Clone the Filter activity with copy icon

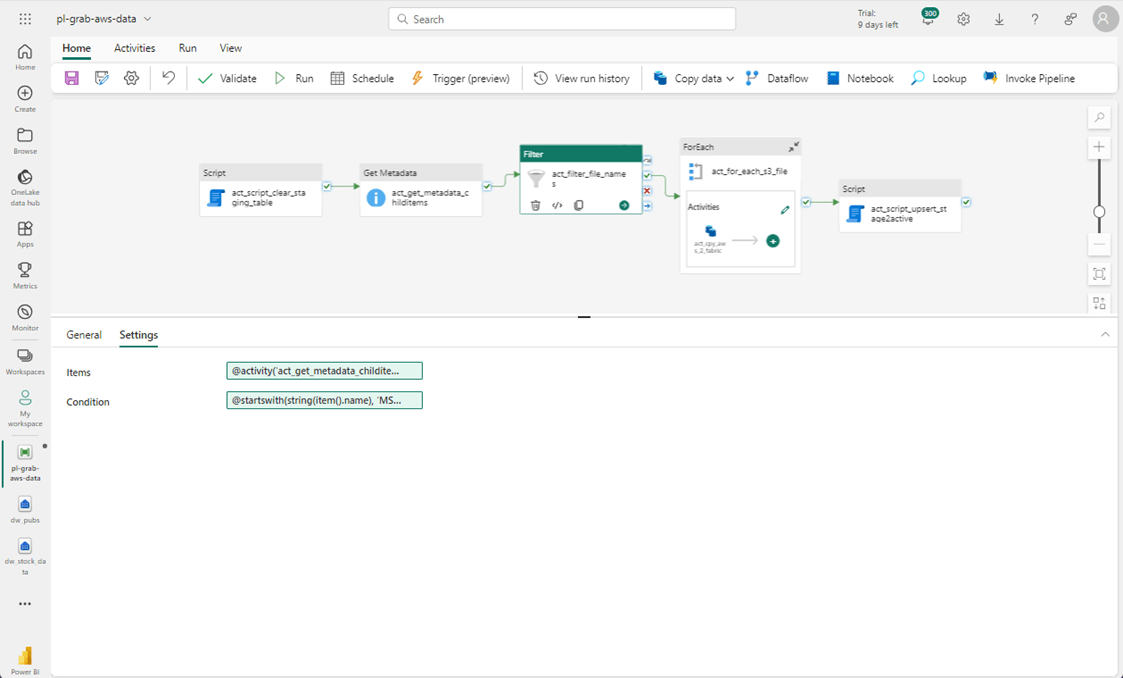pyautogui.click(x=579, y=205)
